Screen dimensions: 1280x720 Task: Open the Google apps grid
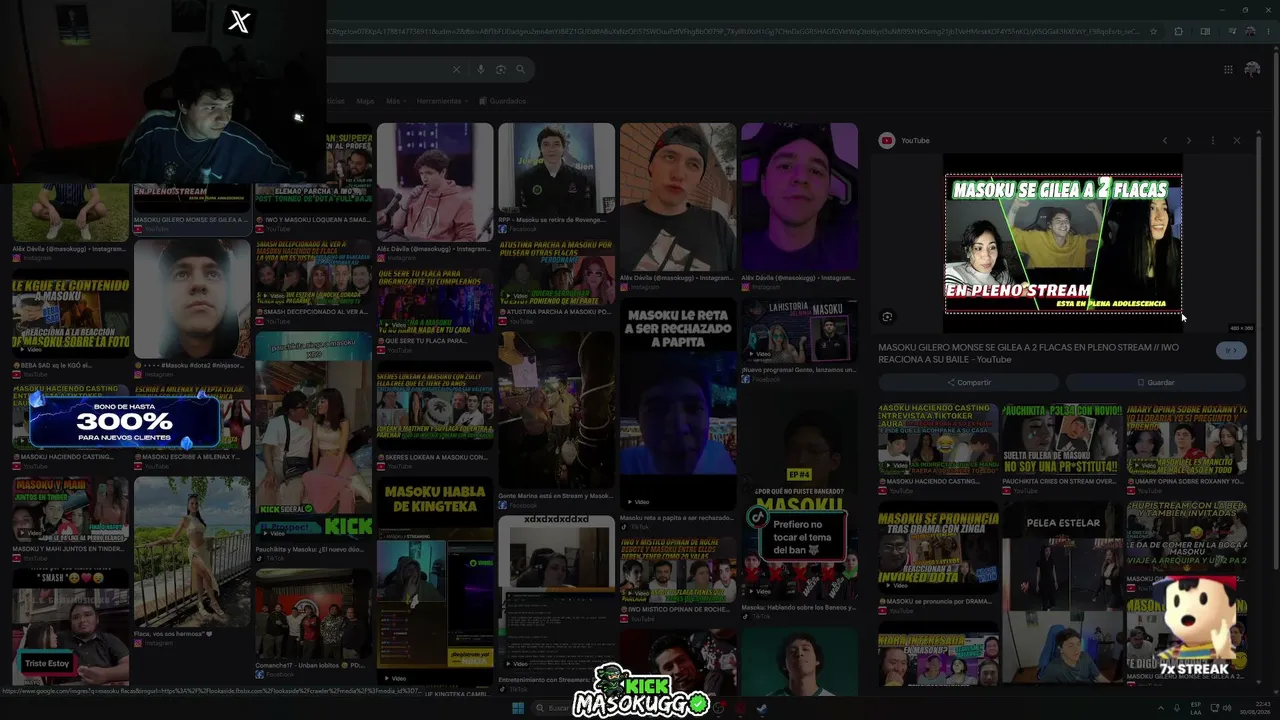pyautogui.click(x=1228, y=69)
